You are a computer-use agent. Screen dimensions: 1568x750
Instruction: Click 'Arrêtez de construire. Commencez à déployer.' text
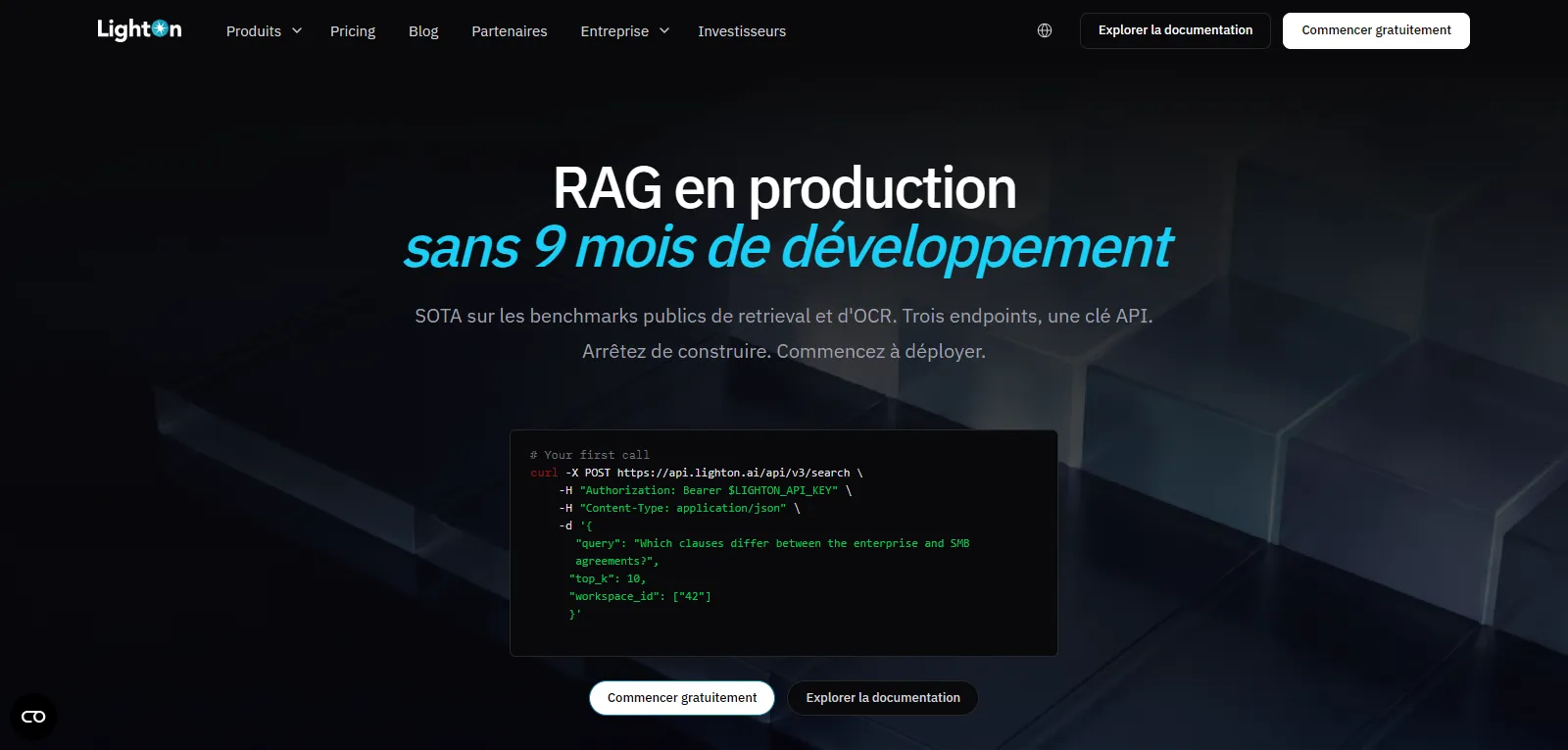784,351
